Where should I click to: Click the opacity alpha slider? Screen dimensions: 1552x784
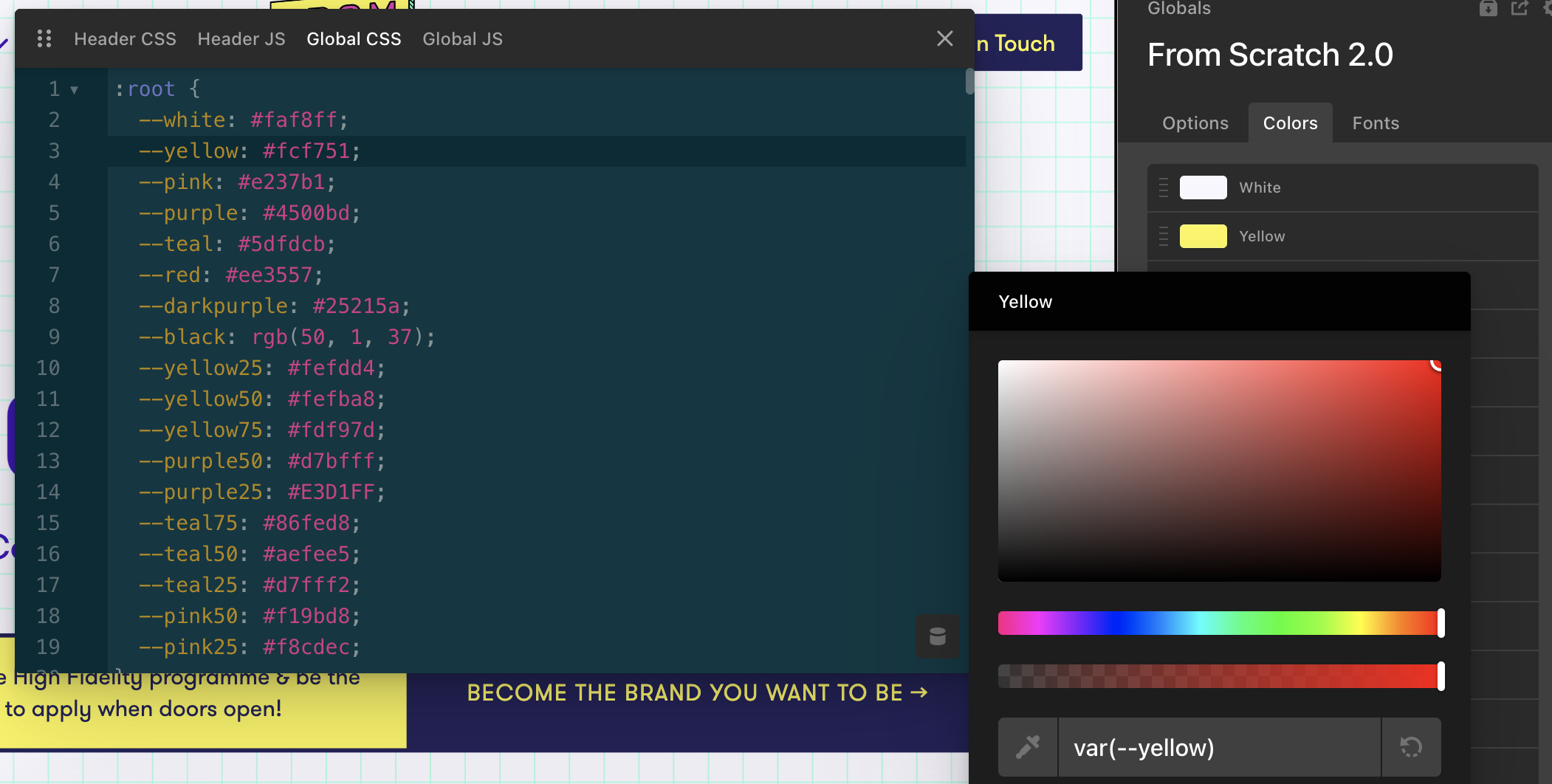pyautogui.click(x=1220, y=676)
